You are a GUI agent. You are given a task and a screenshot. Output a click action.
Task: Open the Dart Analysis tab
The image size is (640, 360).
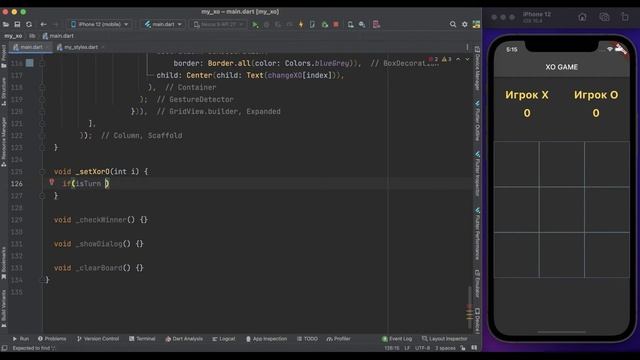(x=184, y=339)
